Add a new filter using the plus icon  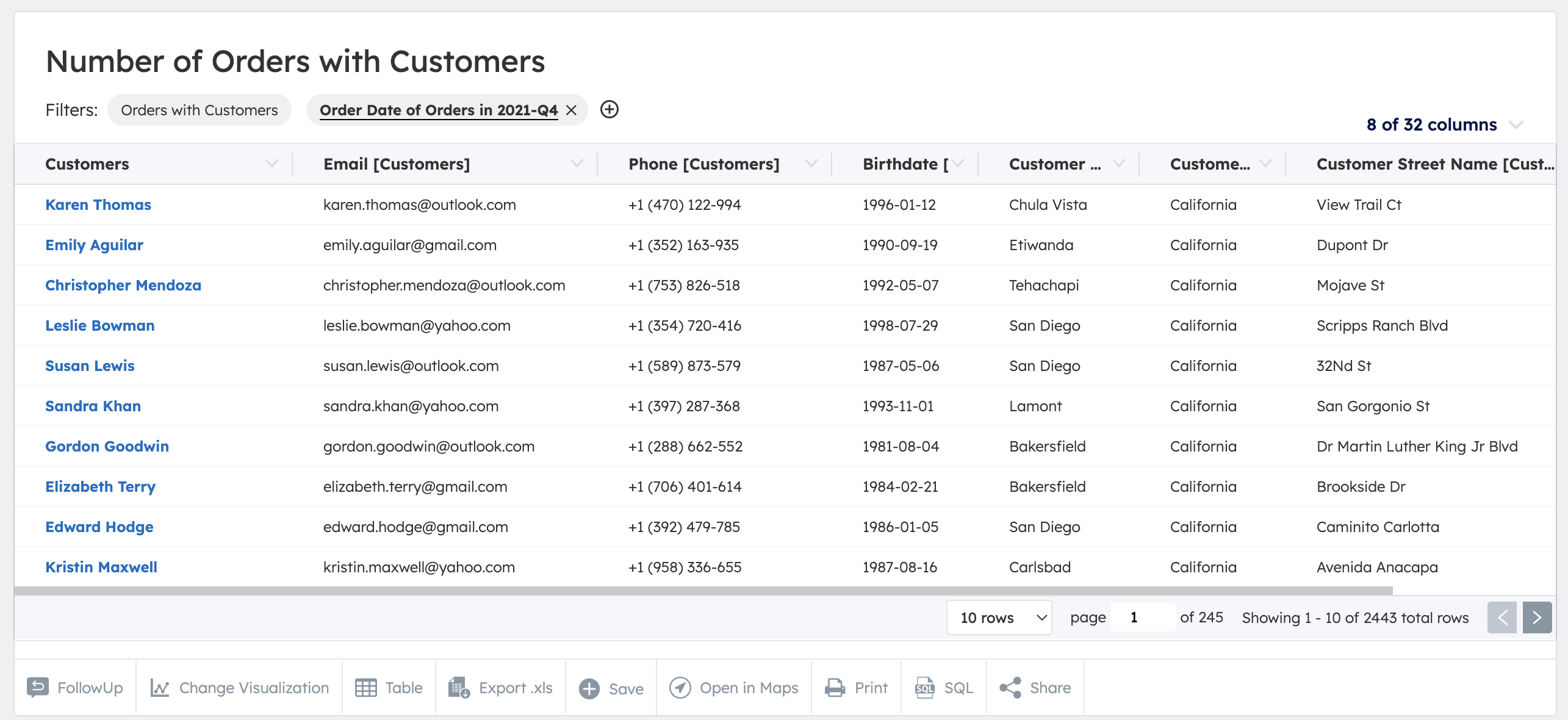609,110
